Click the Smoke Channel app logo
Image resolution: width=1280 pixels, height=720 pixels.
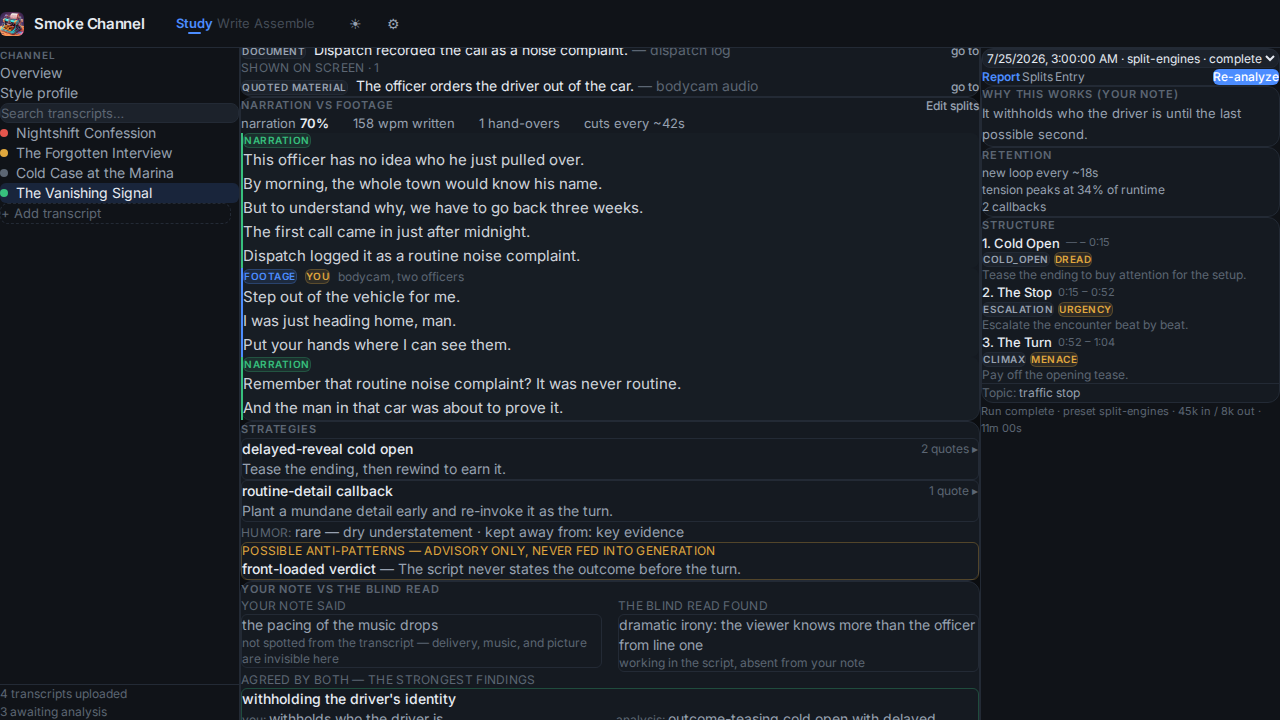12,24
